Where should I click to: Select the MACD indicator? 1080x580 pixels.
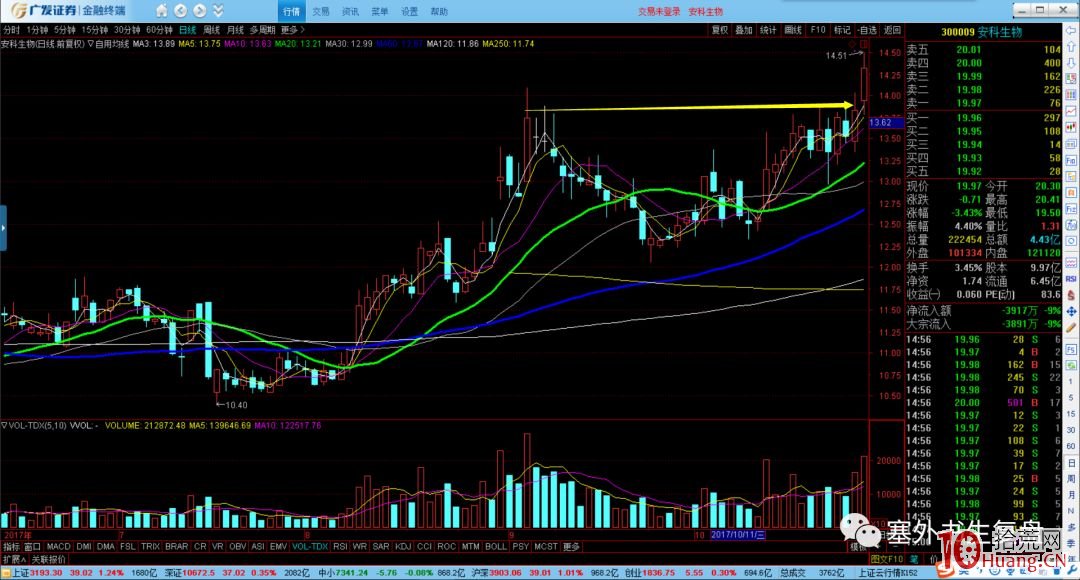[59, 547]
